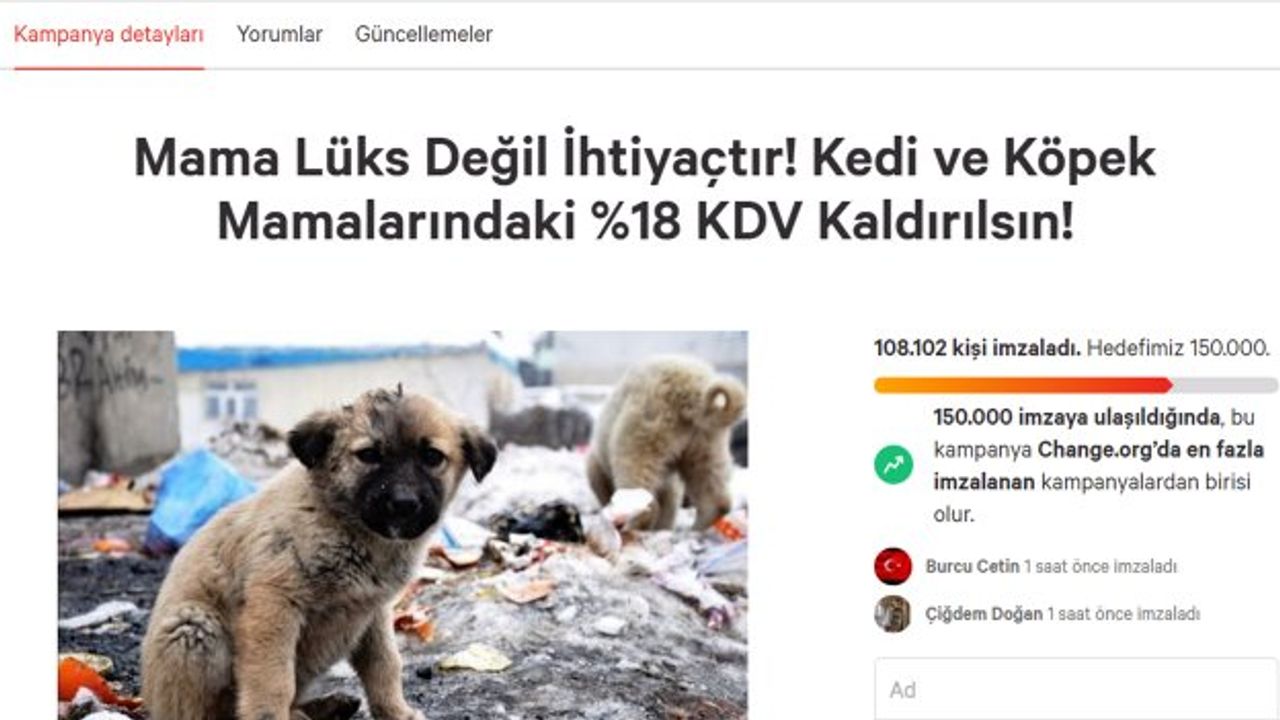The image size is (1280, 720).
Task: Click the signature progress bar
Action: pos(1076,385)
